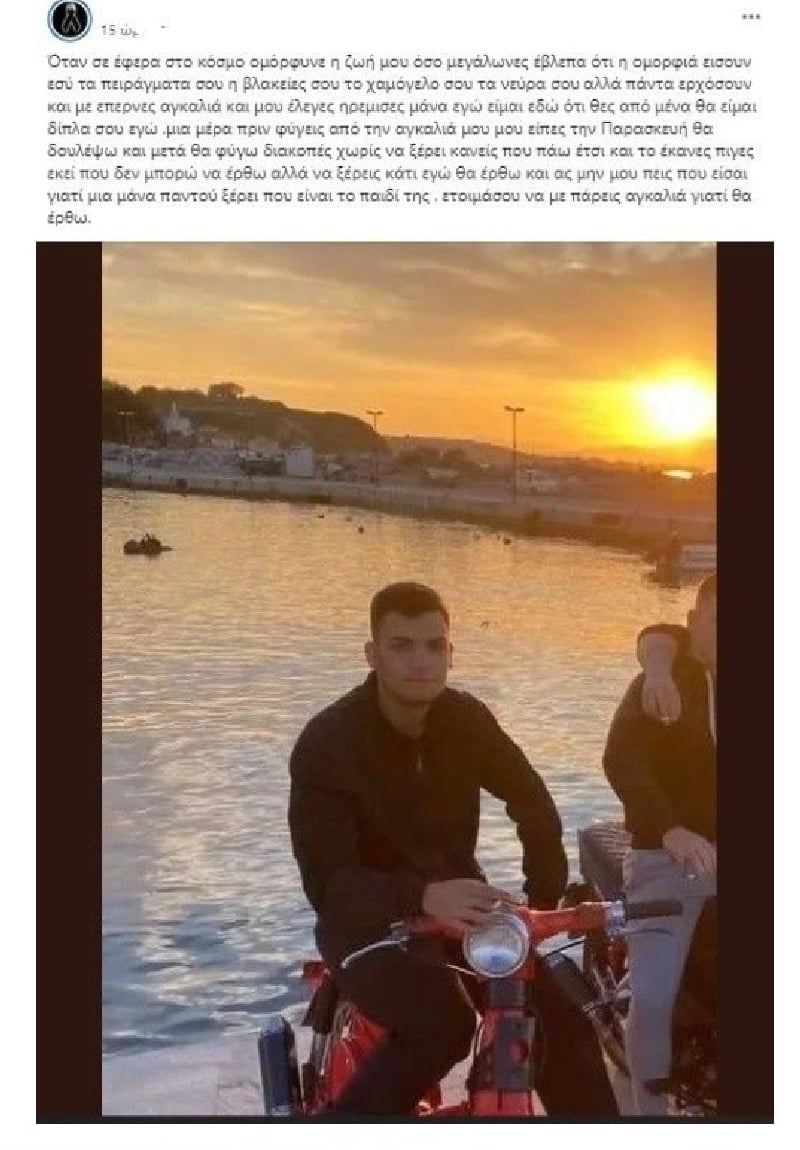Screen dimensions: 800x1150
Task: Click the black left border of the photo
Action: point(69,682)
